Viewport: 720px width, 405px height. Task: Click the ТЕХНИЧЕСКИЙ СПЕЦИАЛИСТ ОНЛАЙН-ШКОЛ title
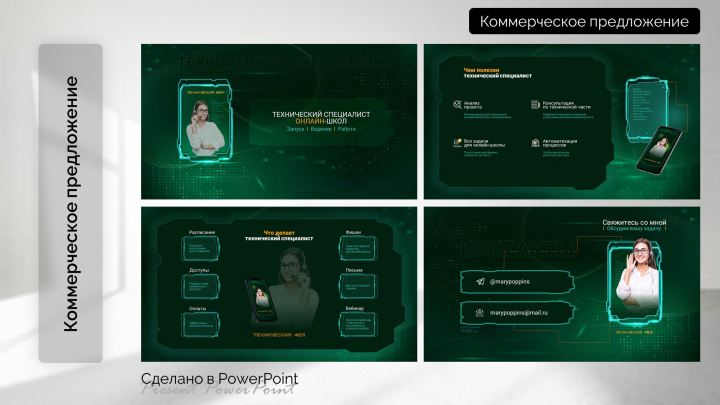pos(321,118)
